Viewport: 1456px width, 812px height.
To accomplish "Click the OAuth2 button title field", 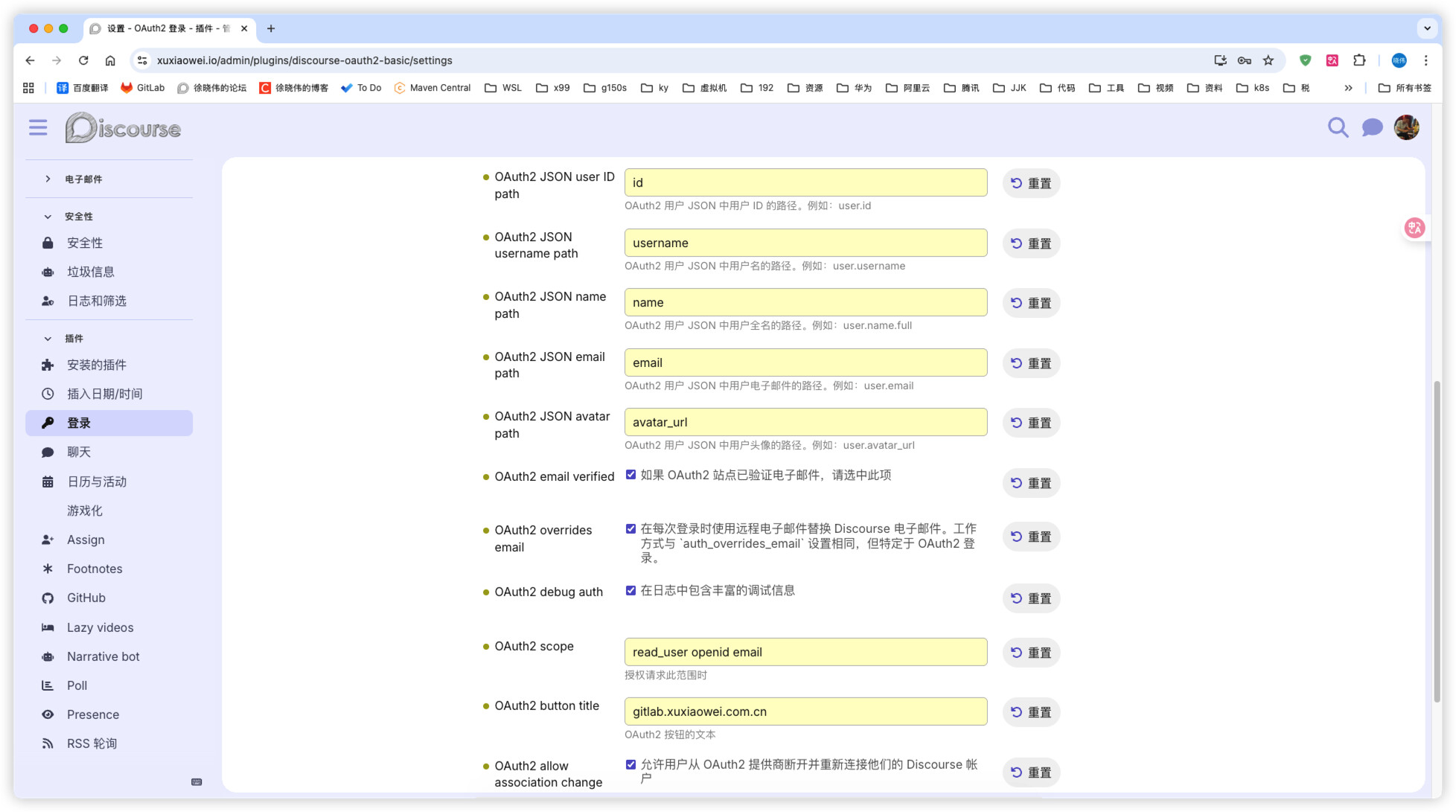I will coord(805,712).
